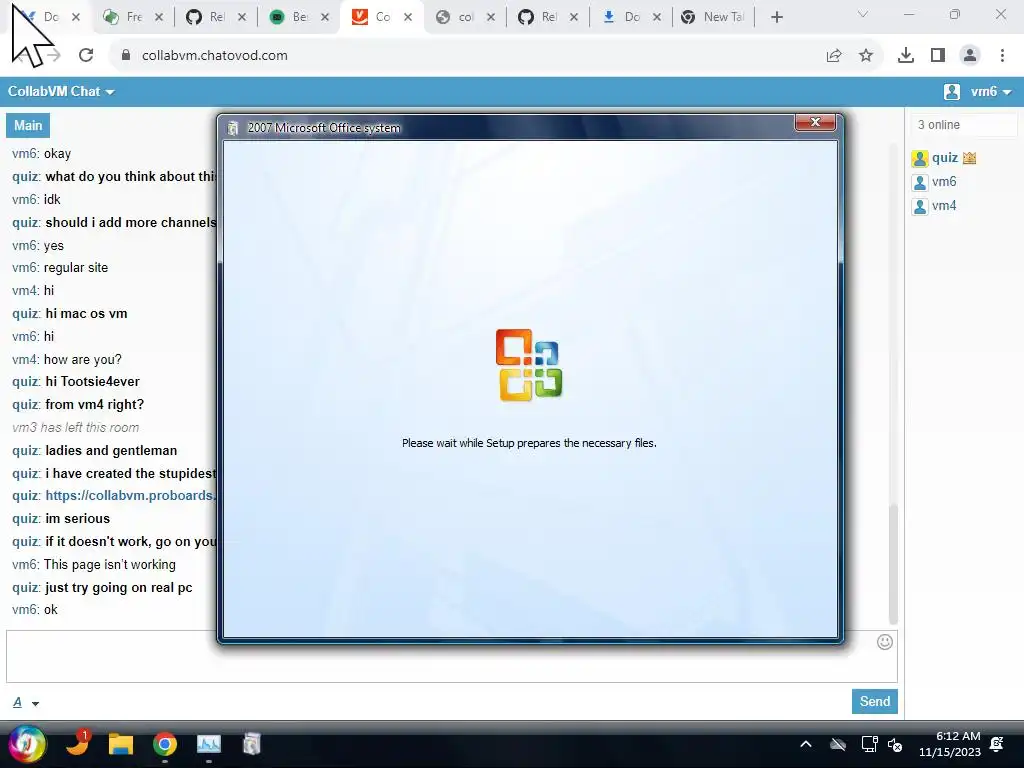1024x768 pixels.
Task: Open the Chrome profile avatar
Action: coord(970,56)
